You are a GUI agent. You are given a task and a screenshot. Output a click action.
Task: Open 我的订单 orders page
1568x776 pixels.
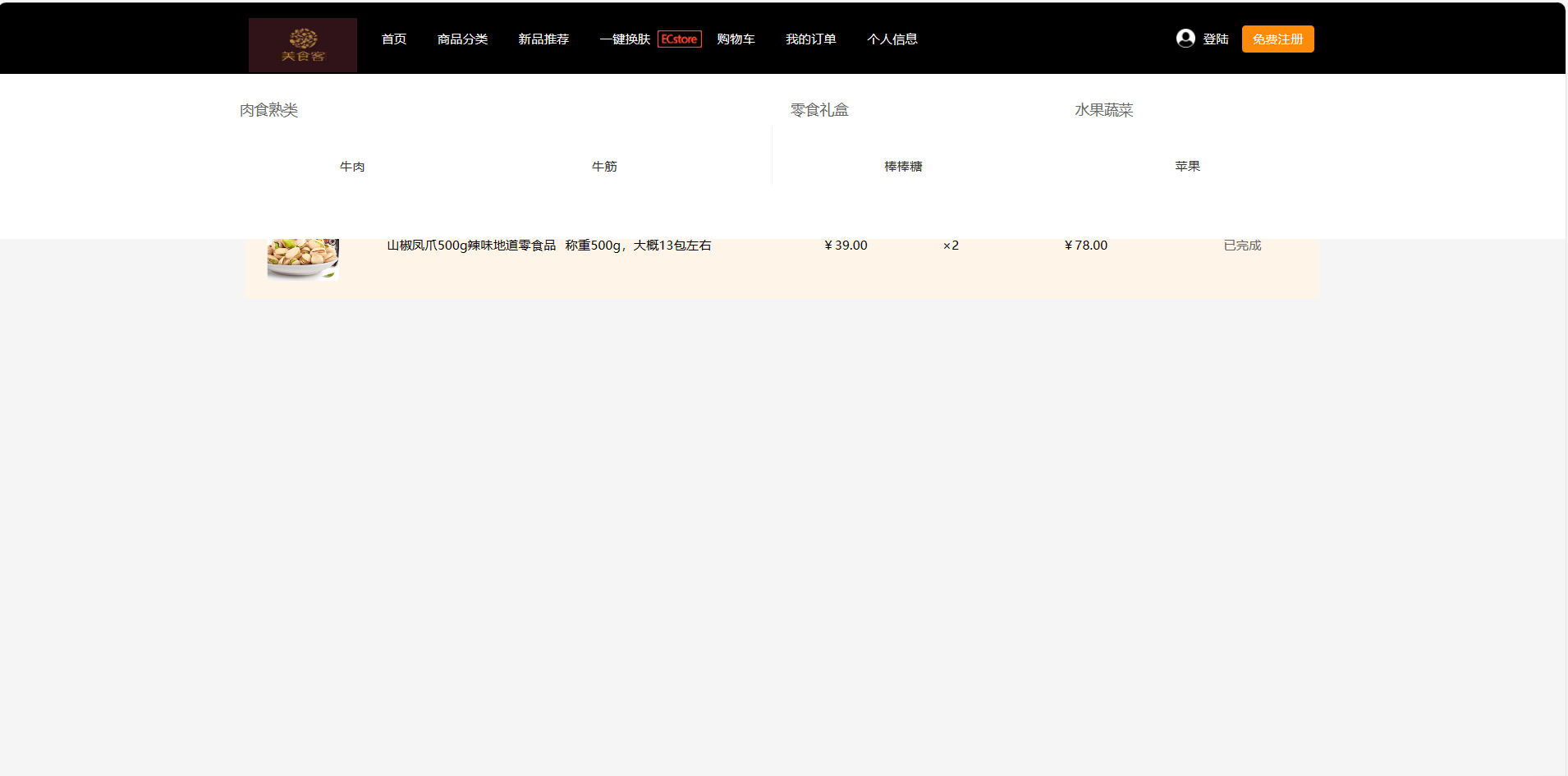click(x=811, y=39)
